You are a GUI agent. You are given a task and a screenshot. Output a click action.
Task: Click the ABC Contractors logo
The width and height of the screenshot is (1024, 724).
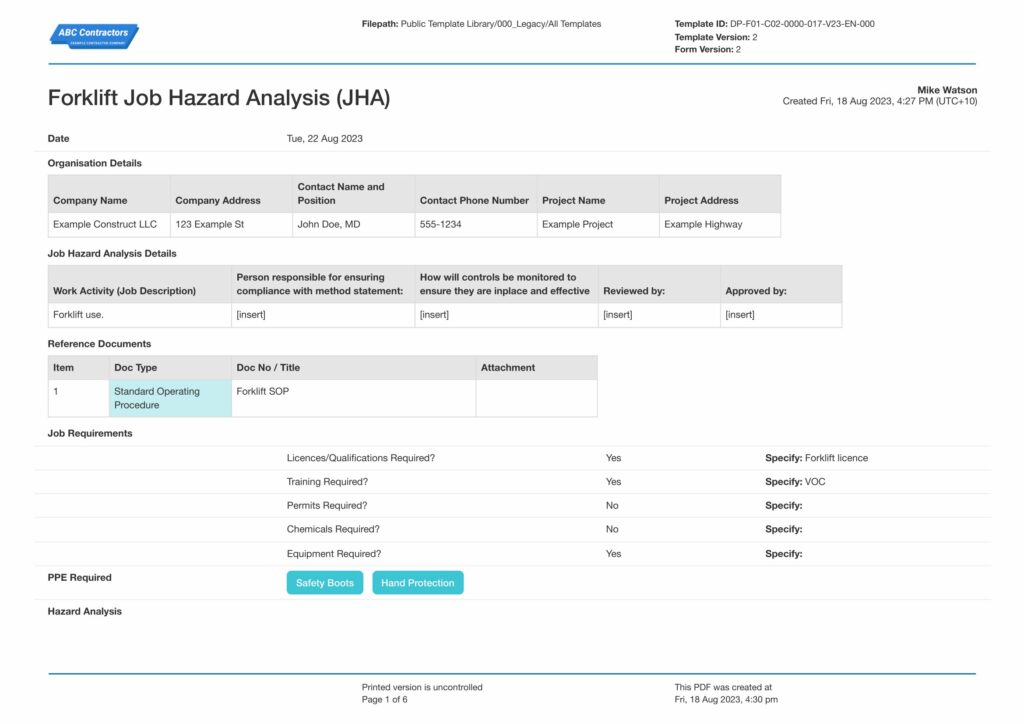tap(94, 36)
